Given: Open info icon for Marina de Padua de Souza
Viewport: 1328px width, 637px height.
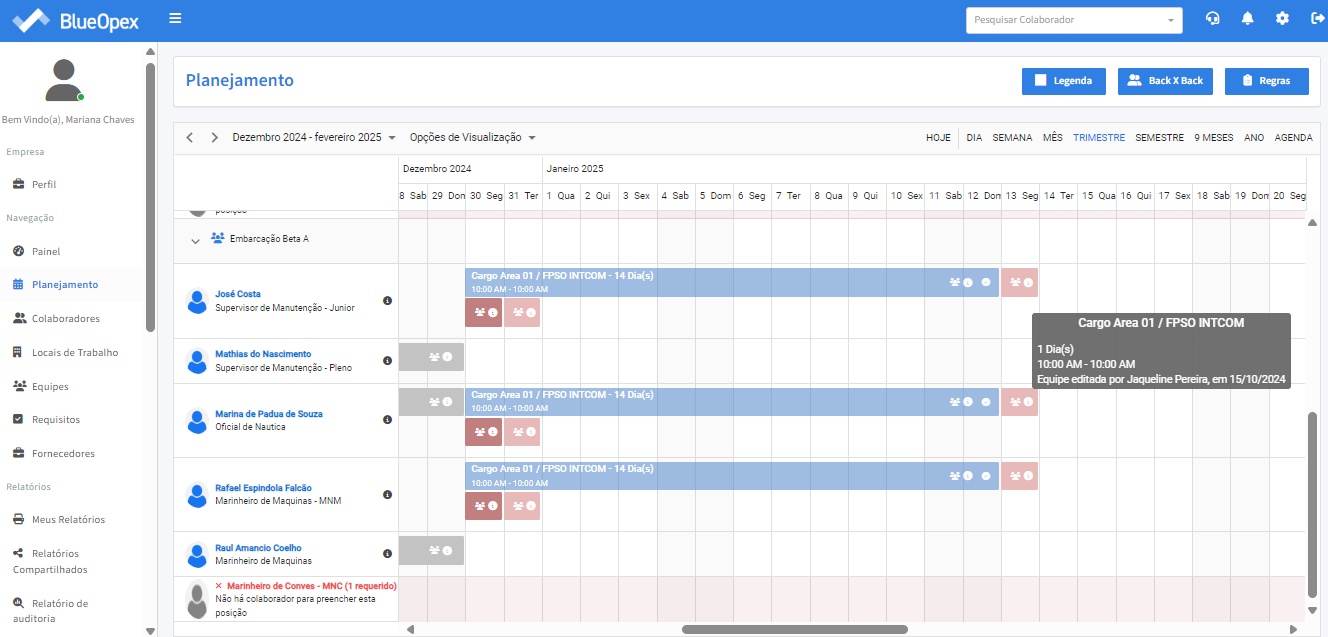Looking at the screenshot, I should (387, 420).
